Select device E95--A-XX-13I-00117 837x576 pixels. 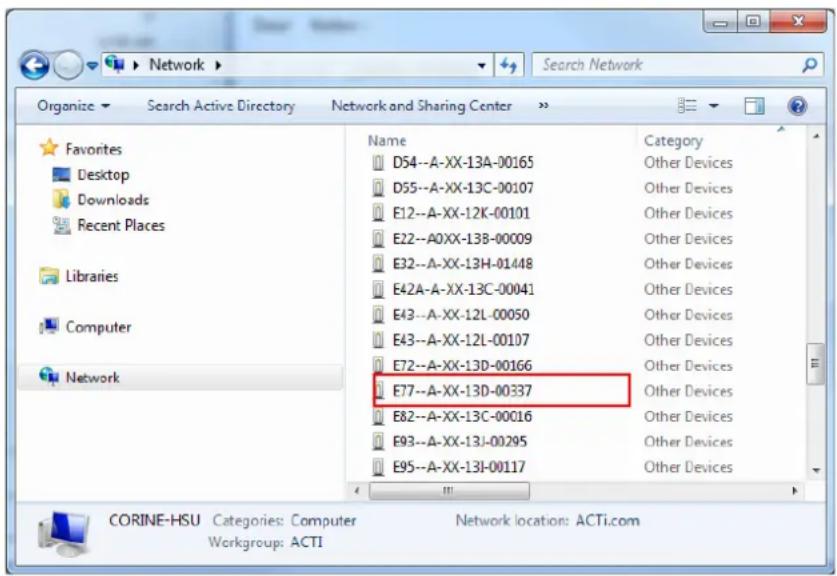(x=459, y=467)
